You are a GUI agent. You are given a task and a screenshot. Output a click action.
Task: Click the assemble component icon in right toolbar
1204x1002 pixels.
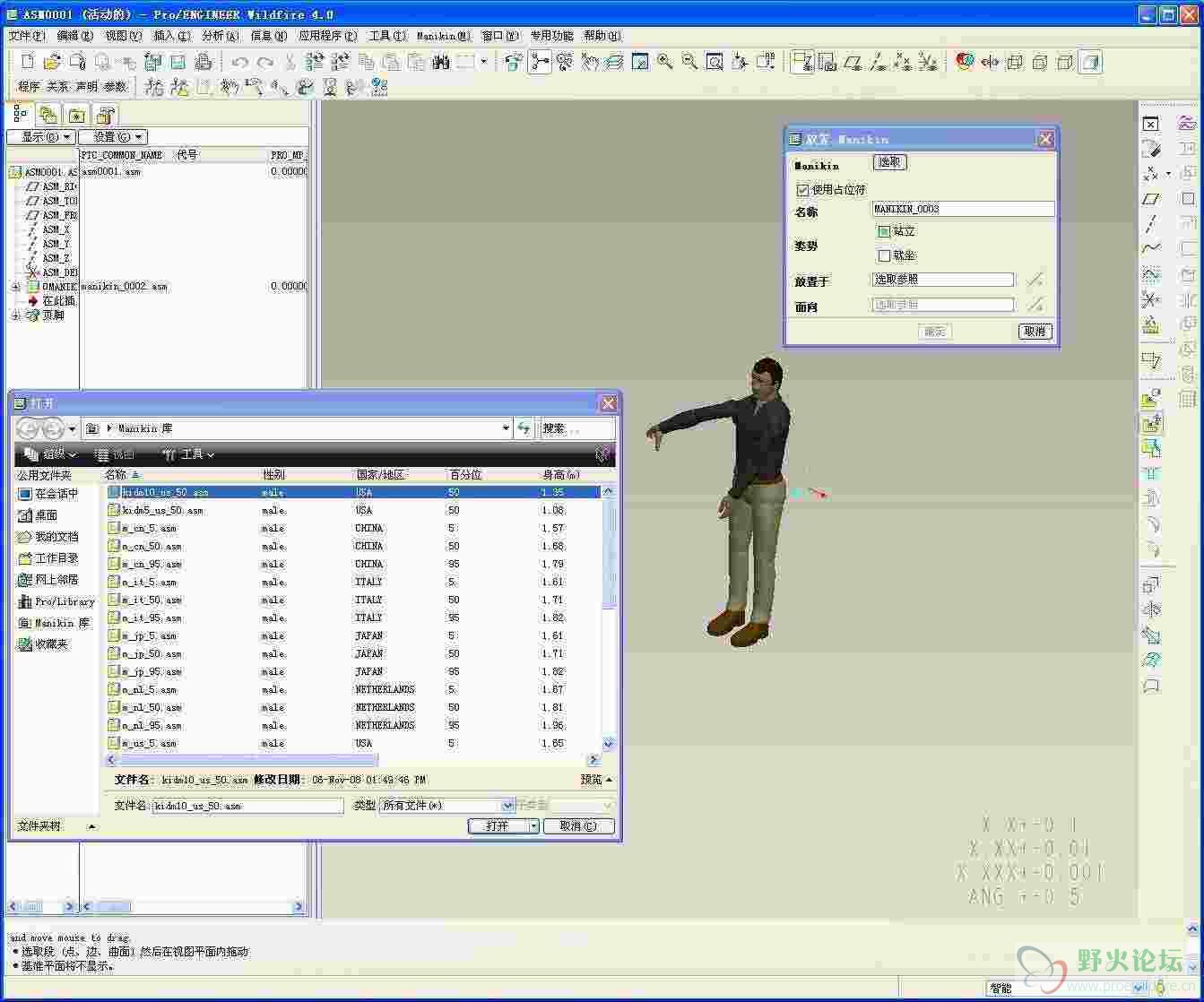[x=1152, y=399]
